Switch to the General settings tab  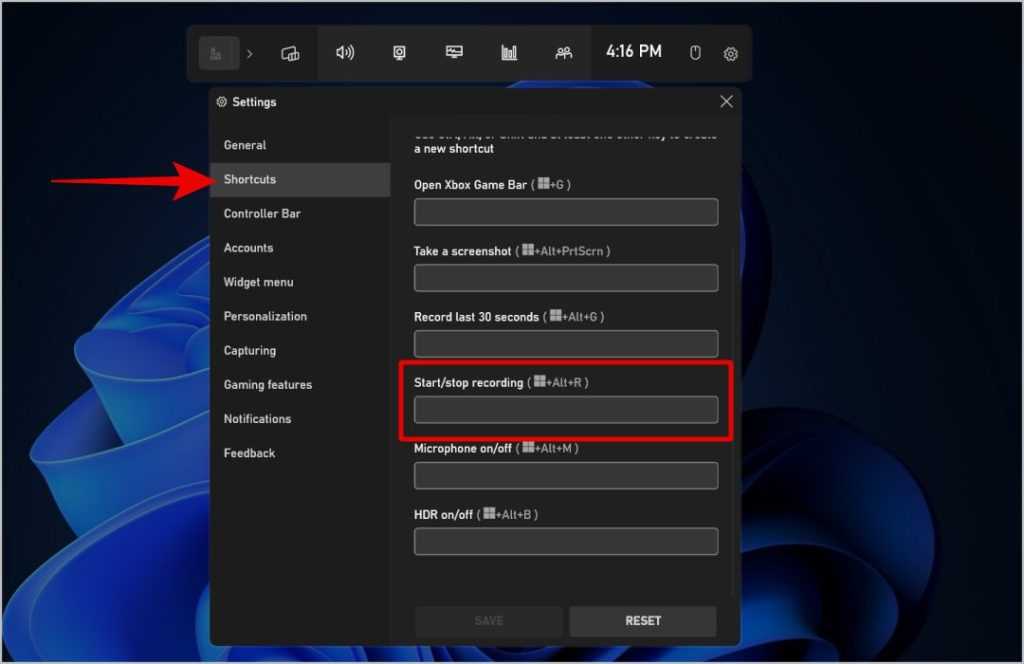click(x=245, y=145)
